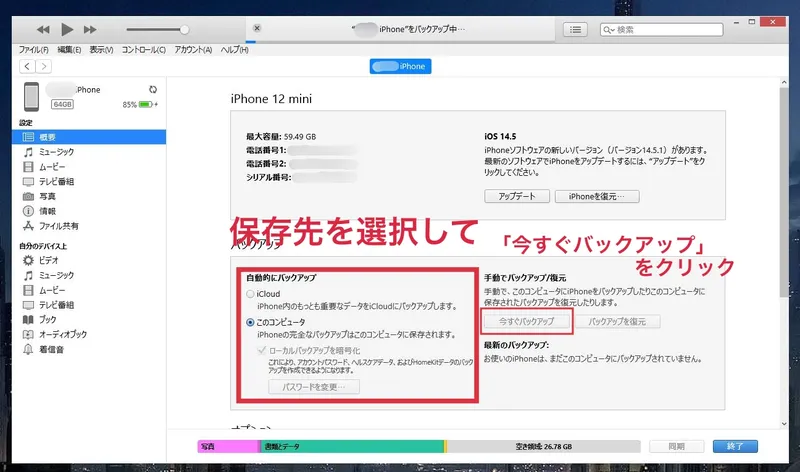
Task: Click the rewind (previous track) button
Action: pos(44,30)
